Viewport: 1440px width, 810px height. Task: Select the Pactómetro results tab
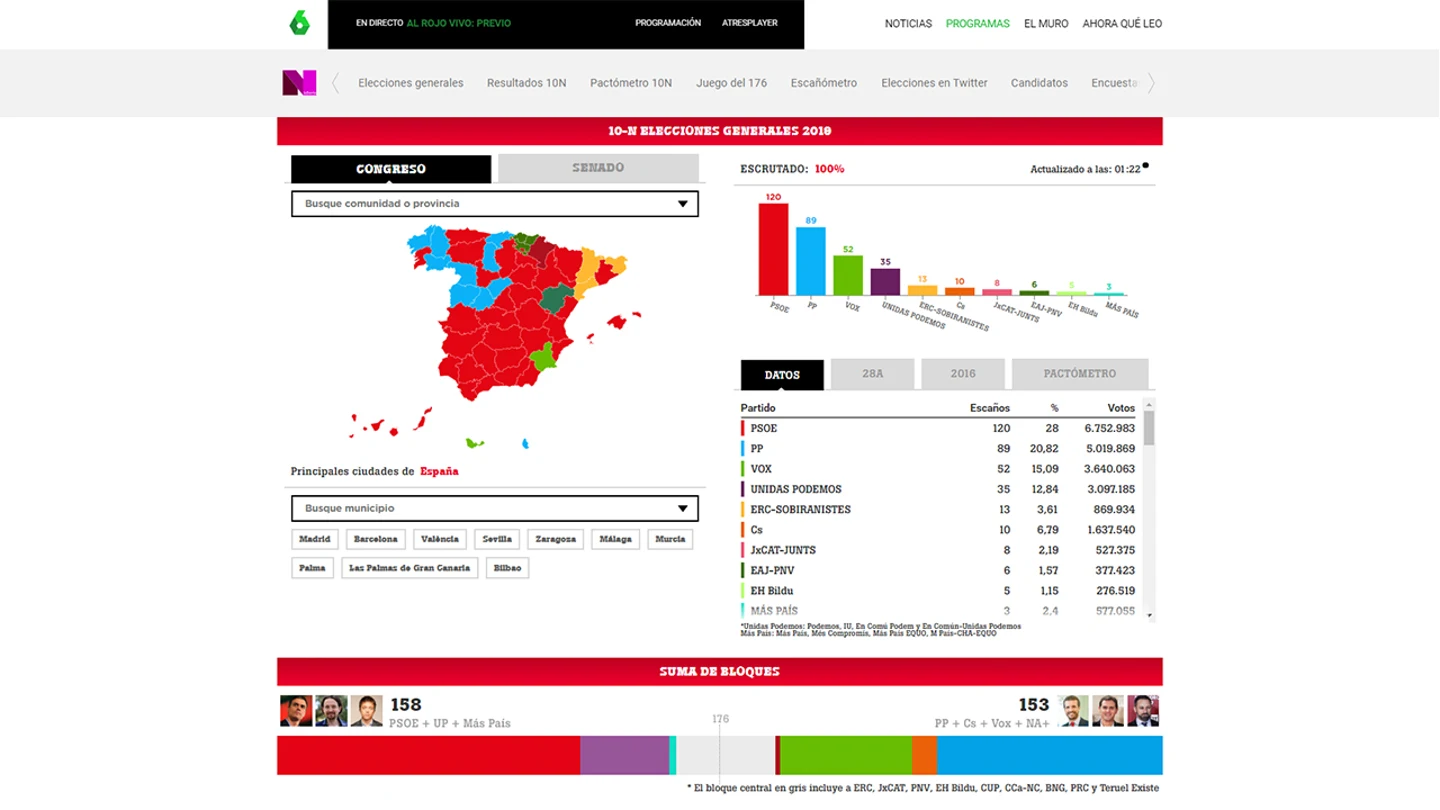[x=1080, y=374]
